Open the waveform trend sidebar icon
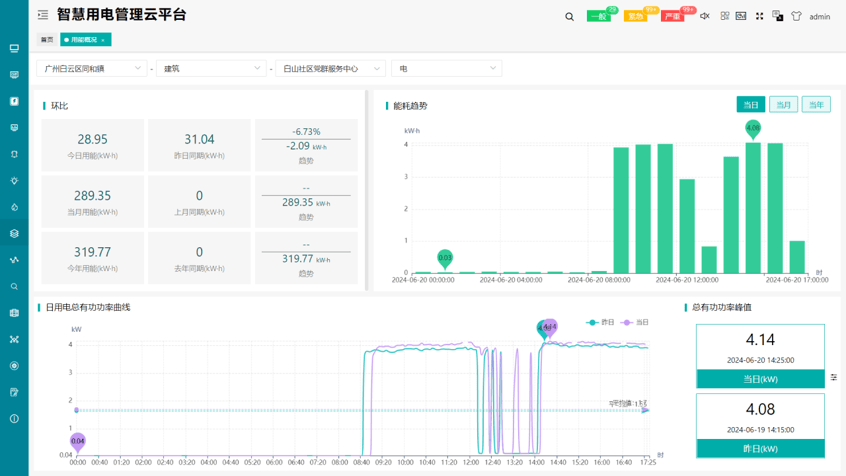 click(14, 260)
